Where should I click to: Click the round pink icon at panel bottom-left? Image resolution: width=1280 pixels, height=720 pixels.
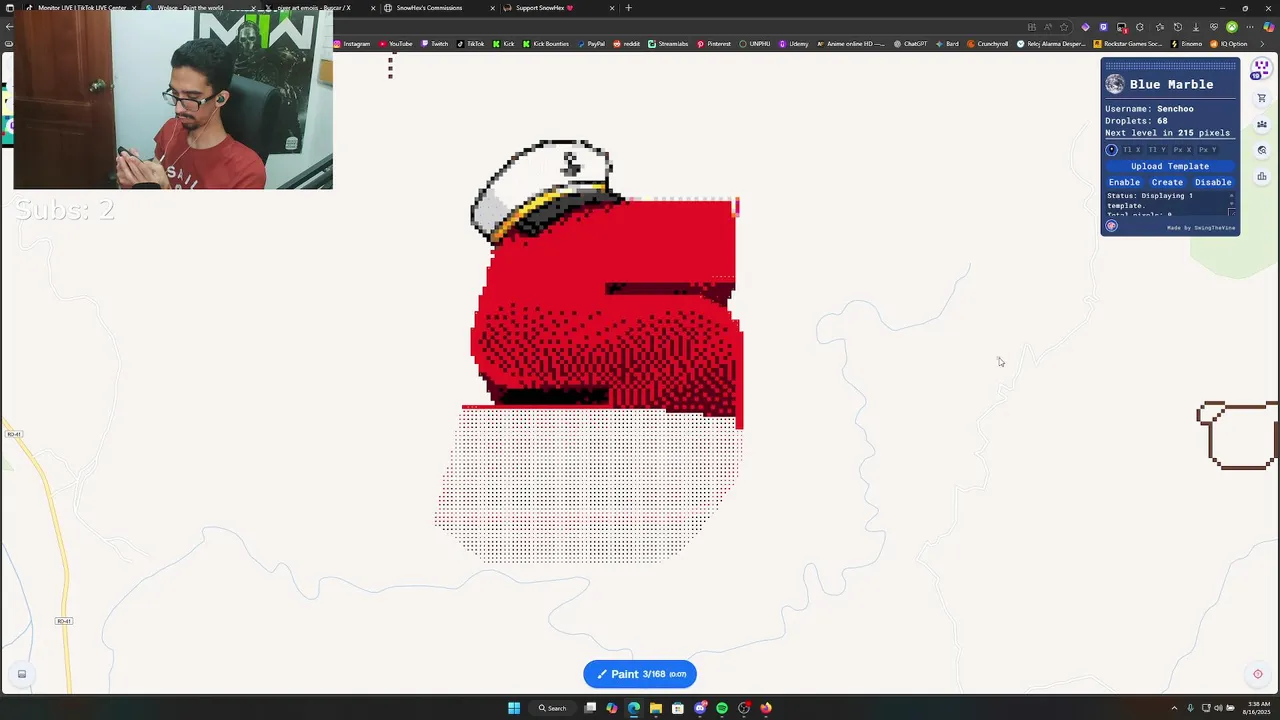1111,226
